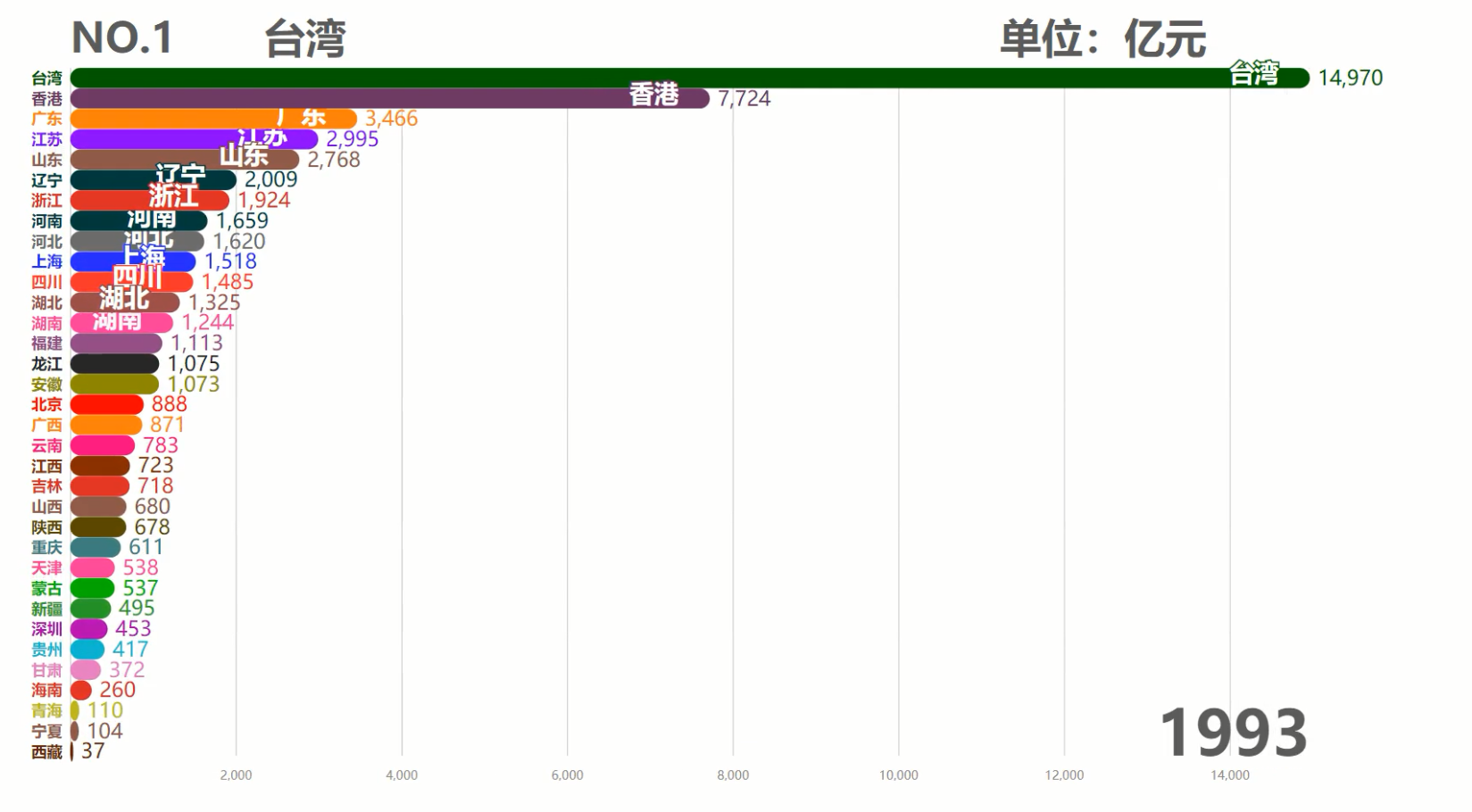The image size is (1472, 812).
Task: Click the value "2,768"
Action: coord(334,160)
